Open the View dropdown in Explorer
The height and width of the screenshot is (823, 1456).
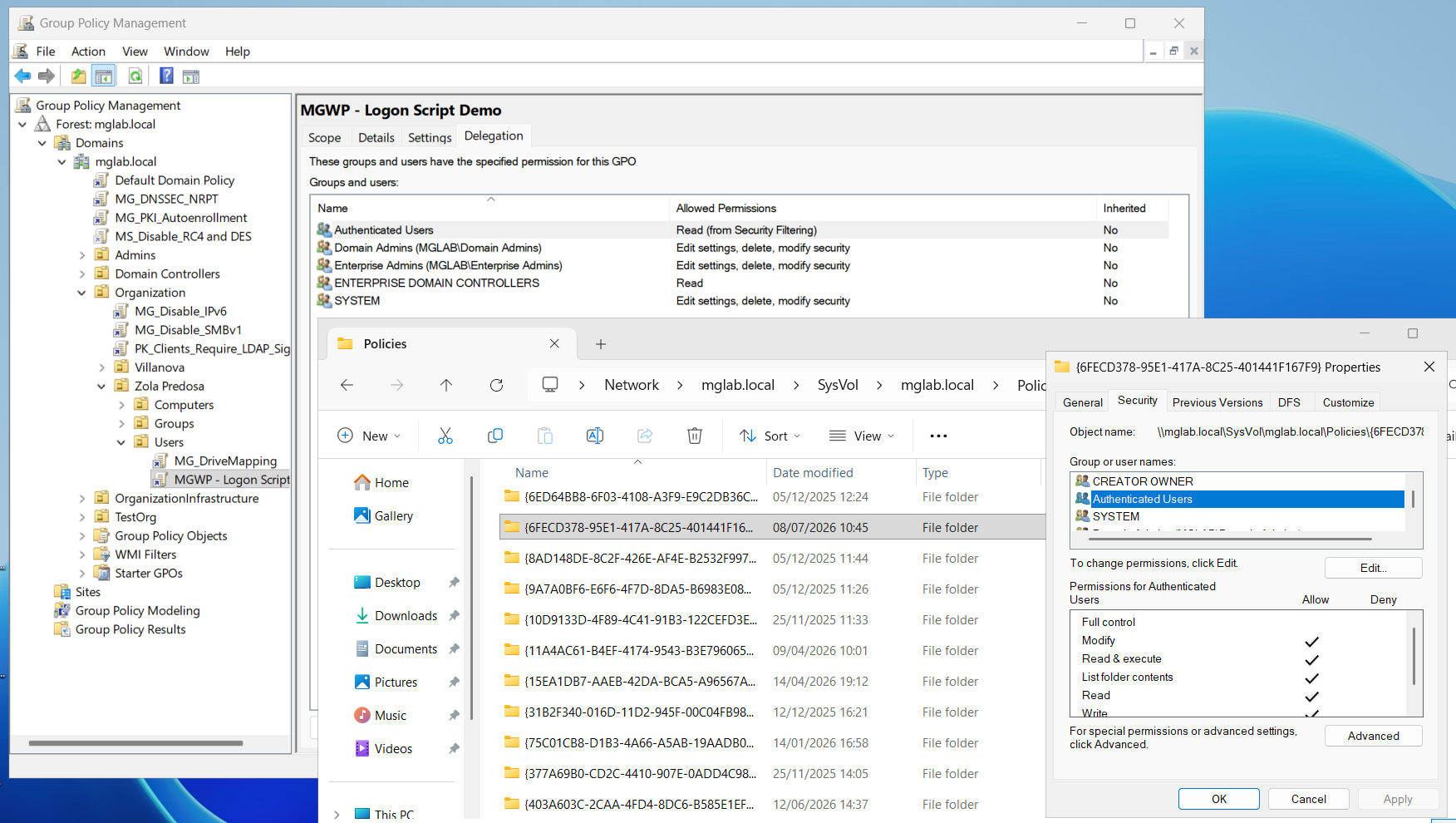pos(862,436)
